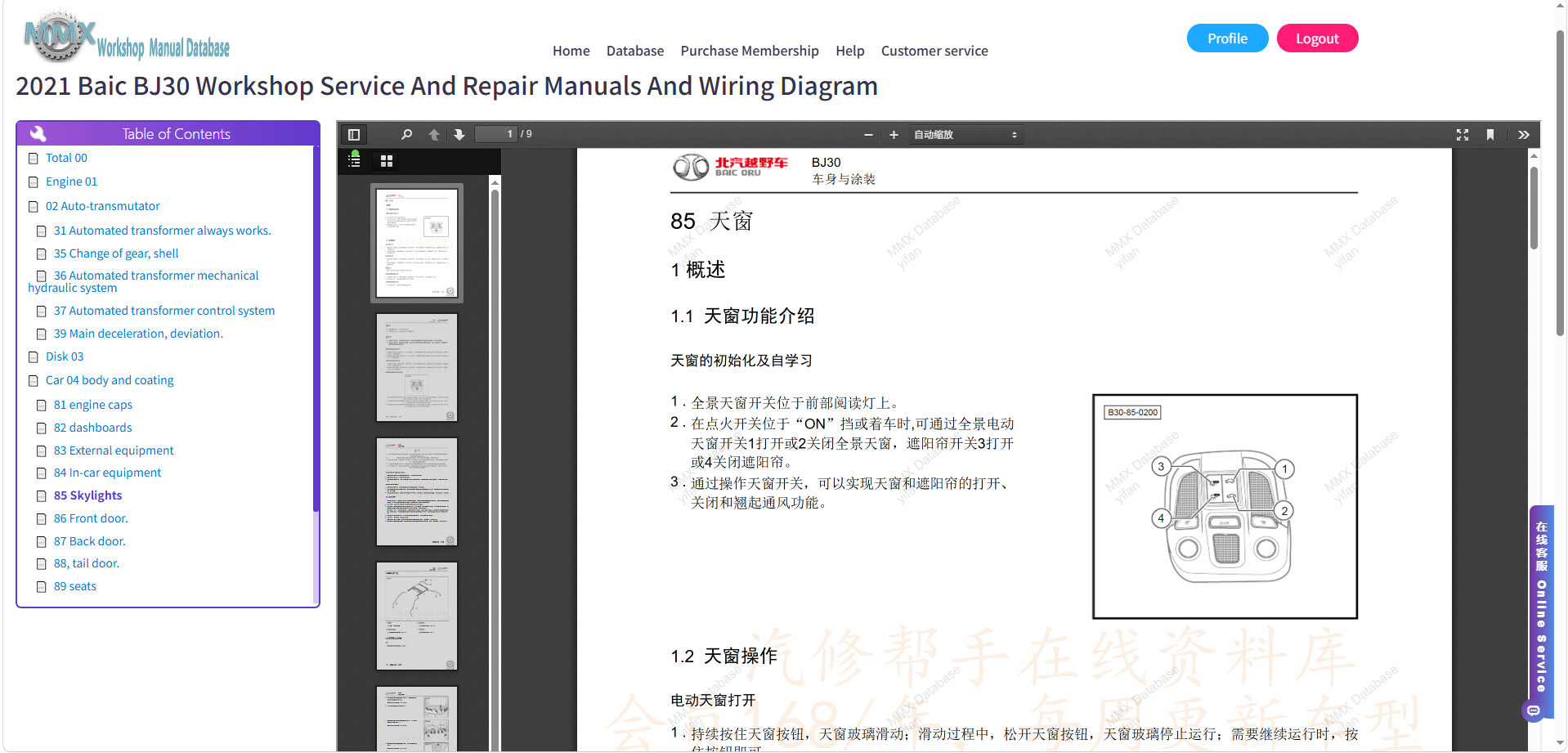Click the '2021 Baic BJ30 Workshop Service' page title
Image resolution: width=1568 pixels, height=753 pixels.
(446, 87)
